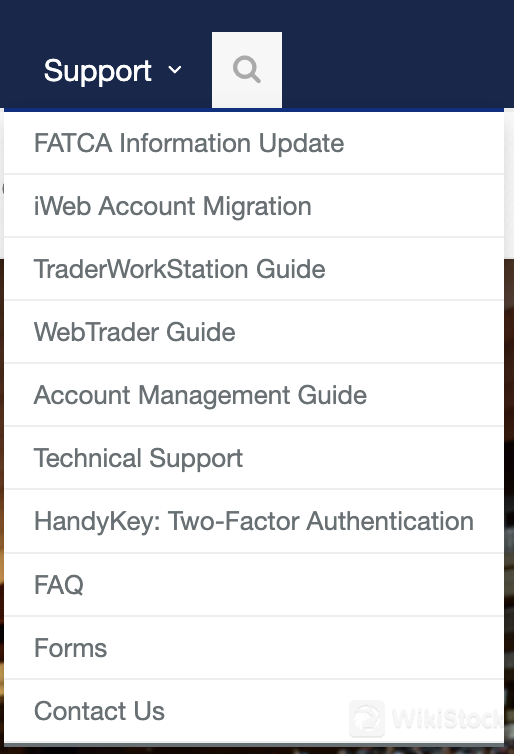Click the gray search button box
Image resolution: width=514 pixels, height=754 pixels.
click(247, 70)
